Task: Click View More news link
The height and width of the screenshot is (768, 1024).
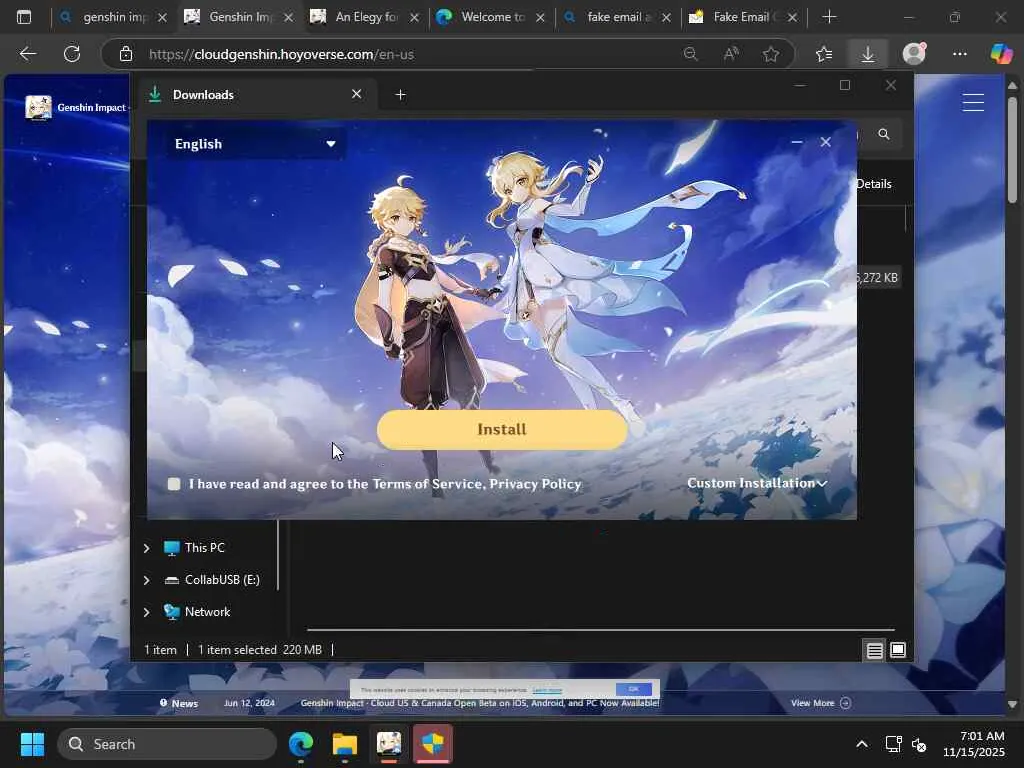Action: (x=821, y=703)
